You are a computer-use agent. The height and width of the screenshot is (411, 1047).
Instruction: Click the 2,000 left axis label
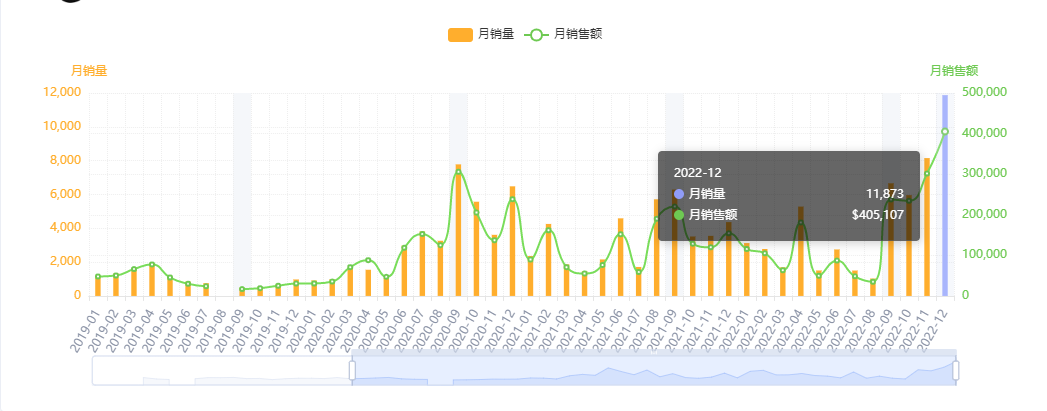click(x=64, y=262)
